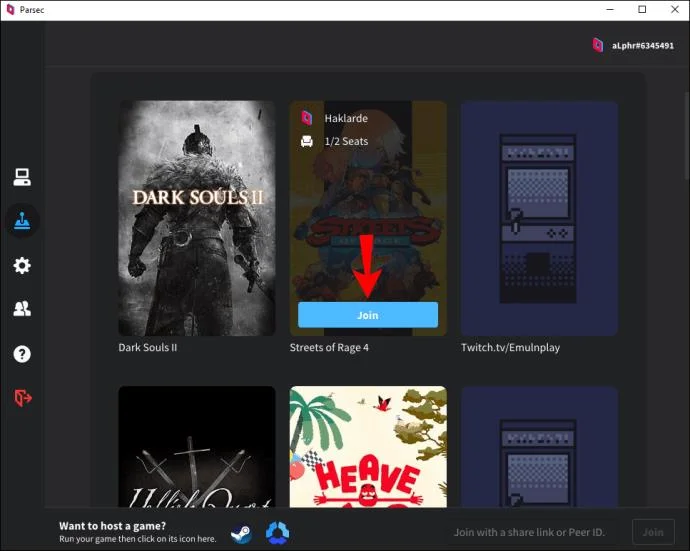Click the 1/2 Seats text
690x551 pixels.
pyautogui.click(x=346, y=141)
